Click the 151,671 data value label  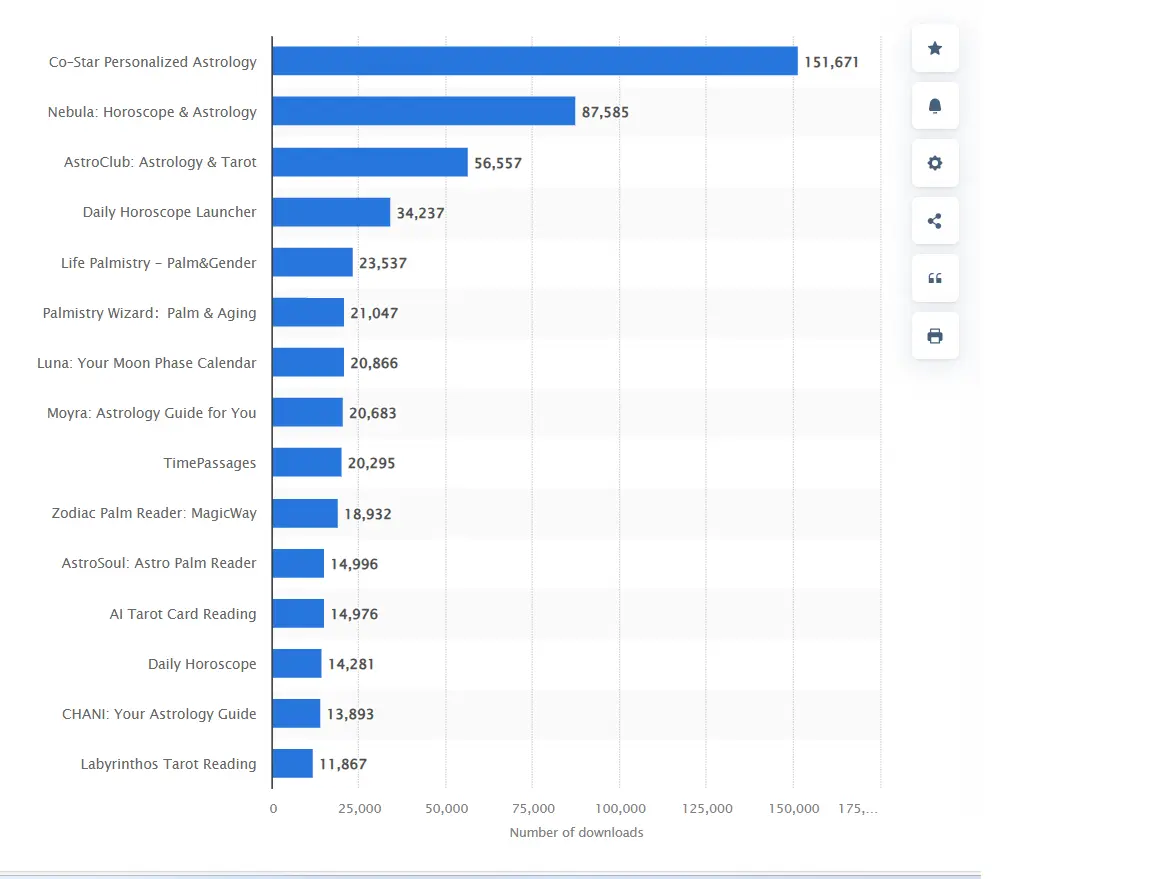(x=831, y=62)
